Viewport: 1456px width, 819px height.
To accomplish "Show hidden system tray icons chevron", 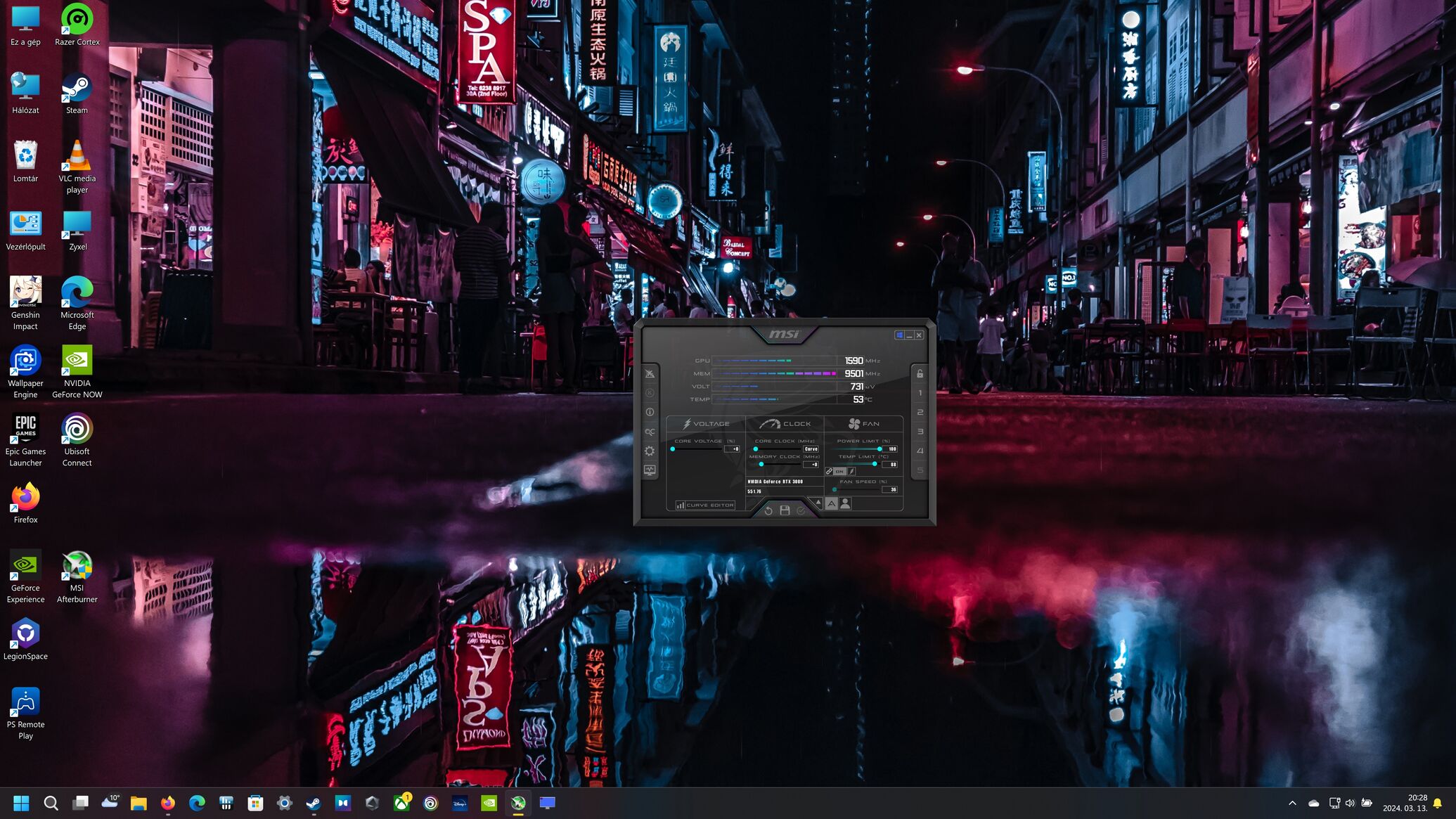I will (1291, 803).
